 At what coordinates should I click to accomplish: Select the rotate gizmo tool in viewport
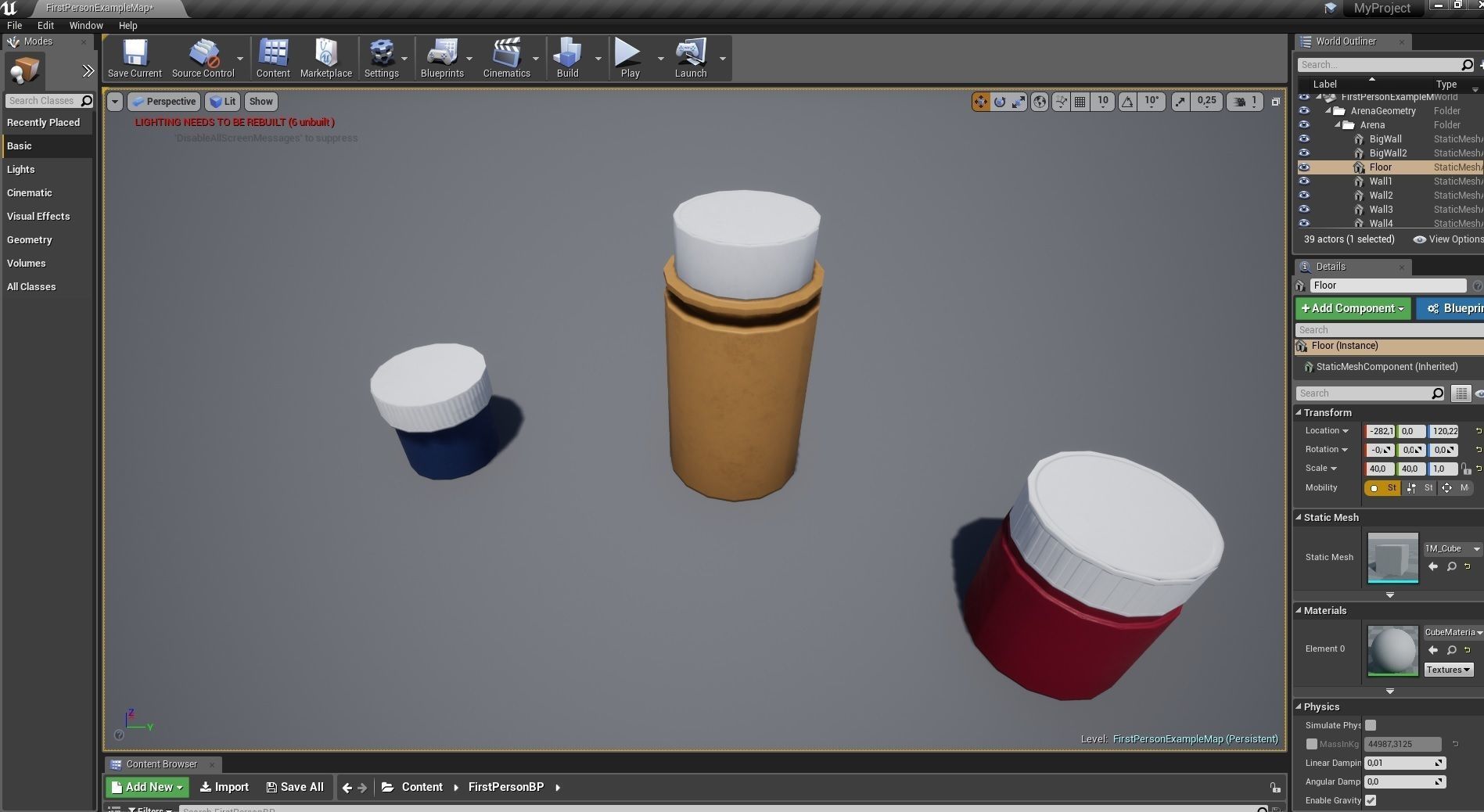pyautogui.click(x=1000, y=102)
